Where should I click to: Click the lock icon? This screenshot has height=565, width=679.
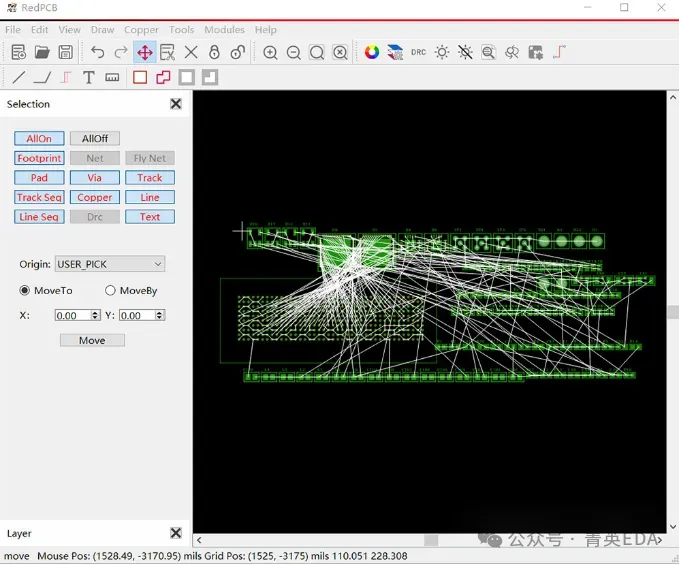[214, 52]
